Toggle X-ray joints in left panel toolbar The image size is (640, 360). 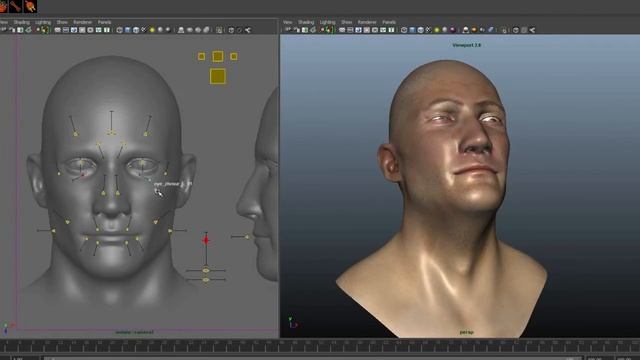click(x=247, y=30)
